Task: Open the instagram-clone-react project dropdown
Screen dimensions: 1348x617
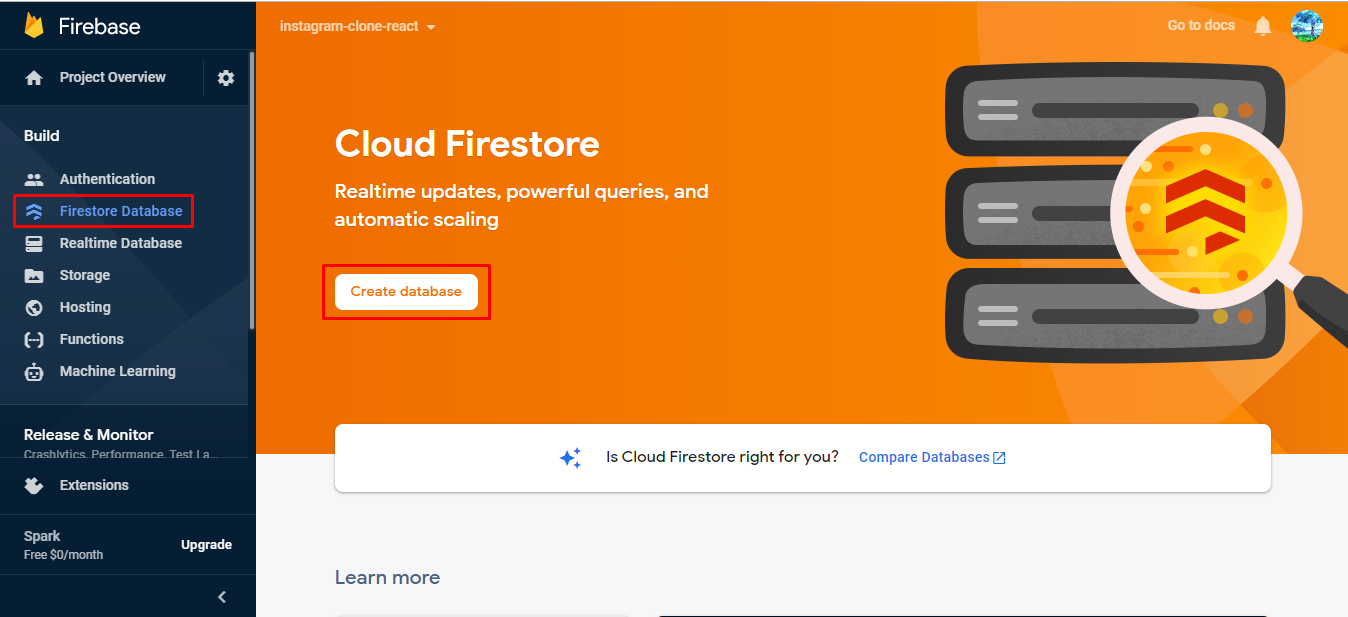Action: point(356,26)
